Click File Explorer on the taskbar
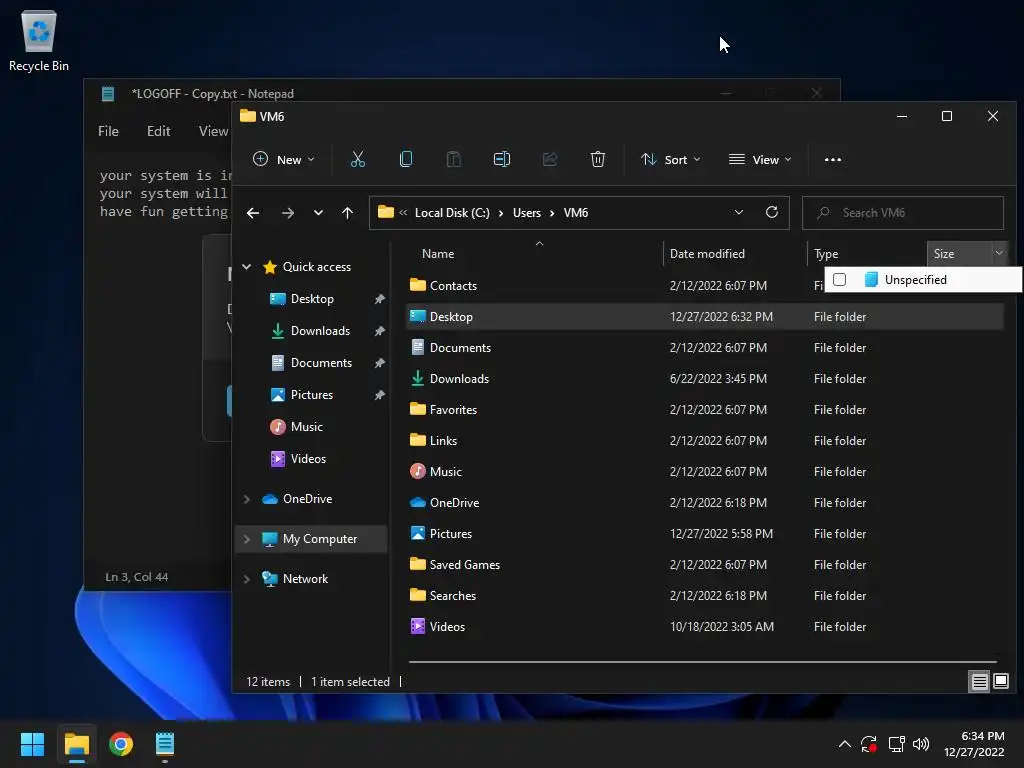Image resolution: width=1024 pixels, height=768 pixels. 76,744
